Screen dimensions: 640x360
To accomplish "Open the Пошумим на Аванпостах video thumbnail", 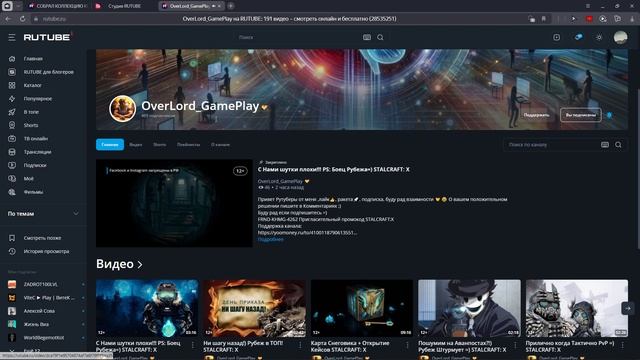I will coord(469,308).
